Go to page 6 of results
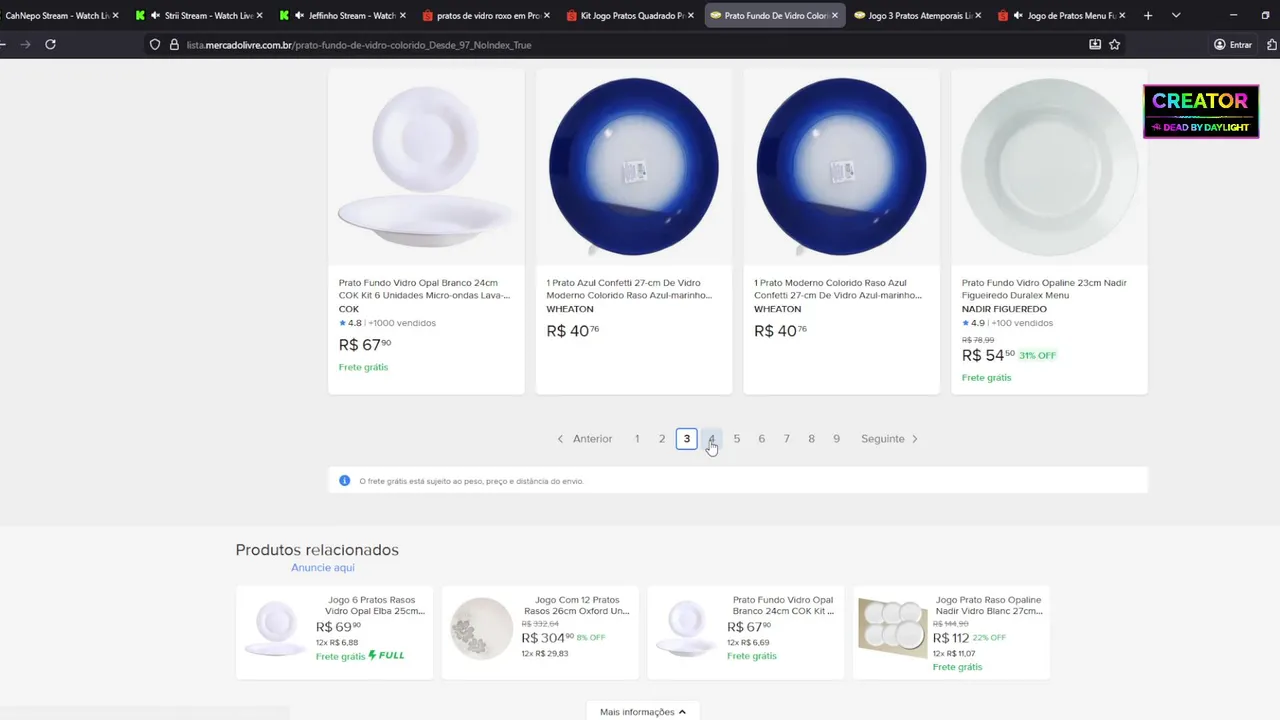1280x720 pixels. pyautogui.click(x=762, y=439)
